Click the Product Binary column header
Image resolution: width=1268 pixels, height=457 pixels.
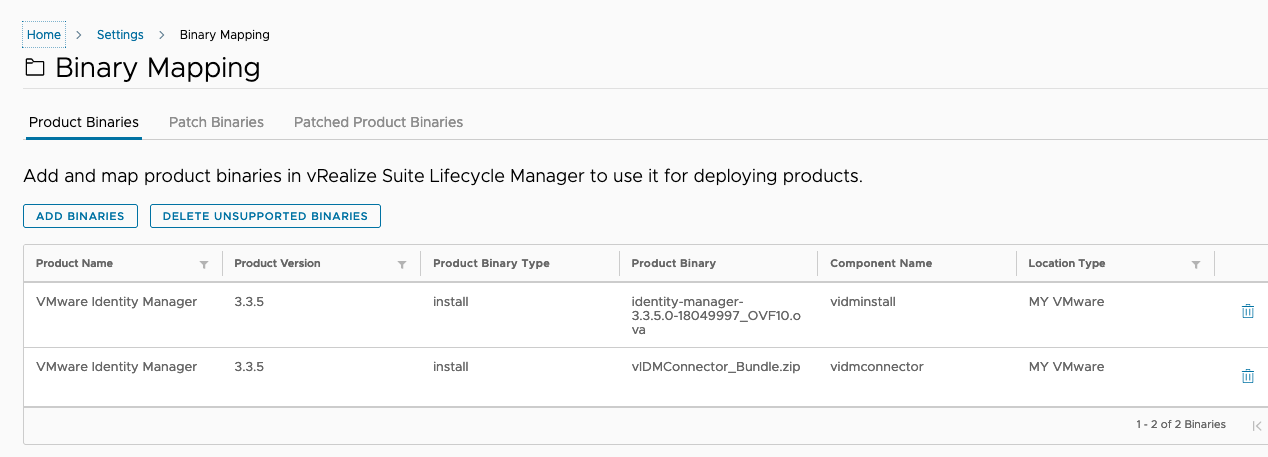tap(674, 264)
